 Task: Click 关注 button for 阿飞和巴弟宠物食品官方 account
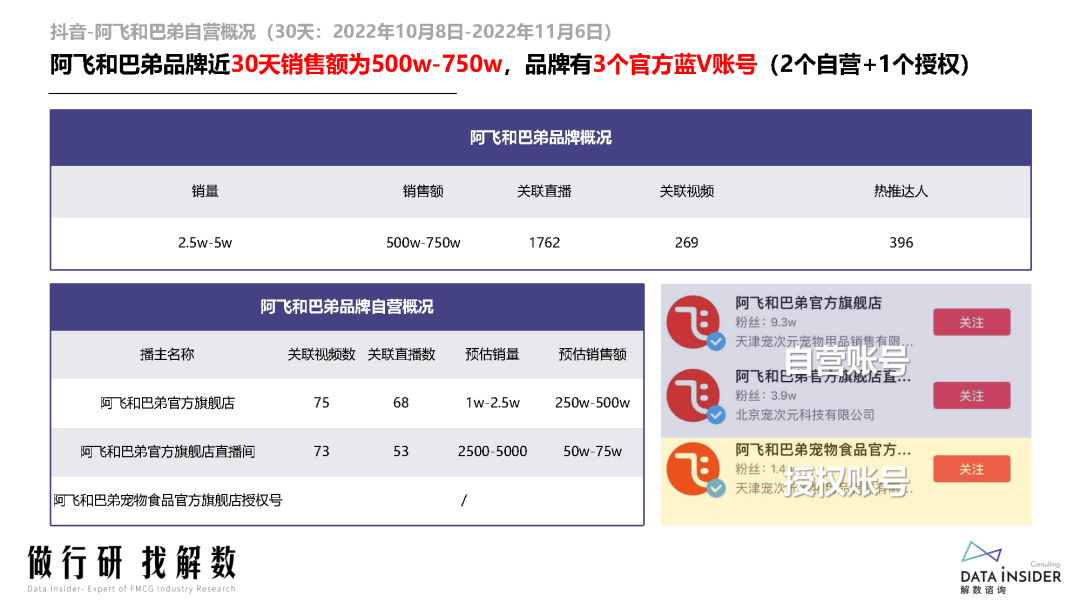[x=971, y=469]
